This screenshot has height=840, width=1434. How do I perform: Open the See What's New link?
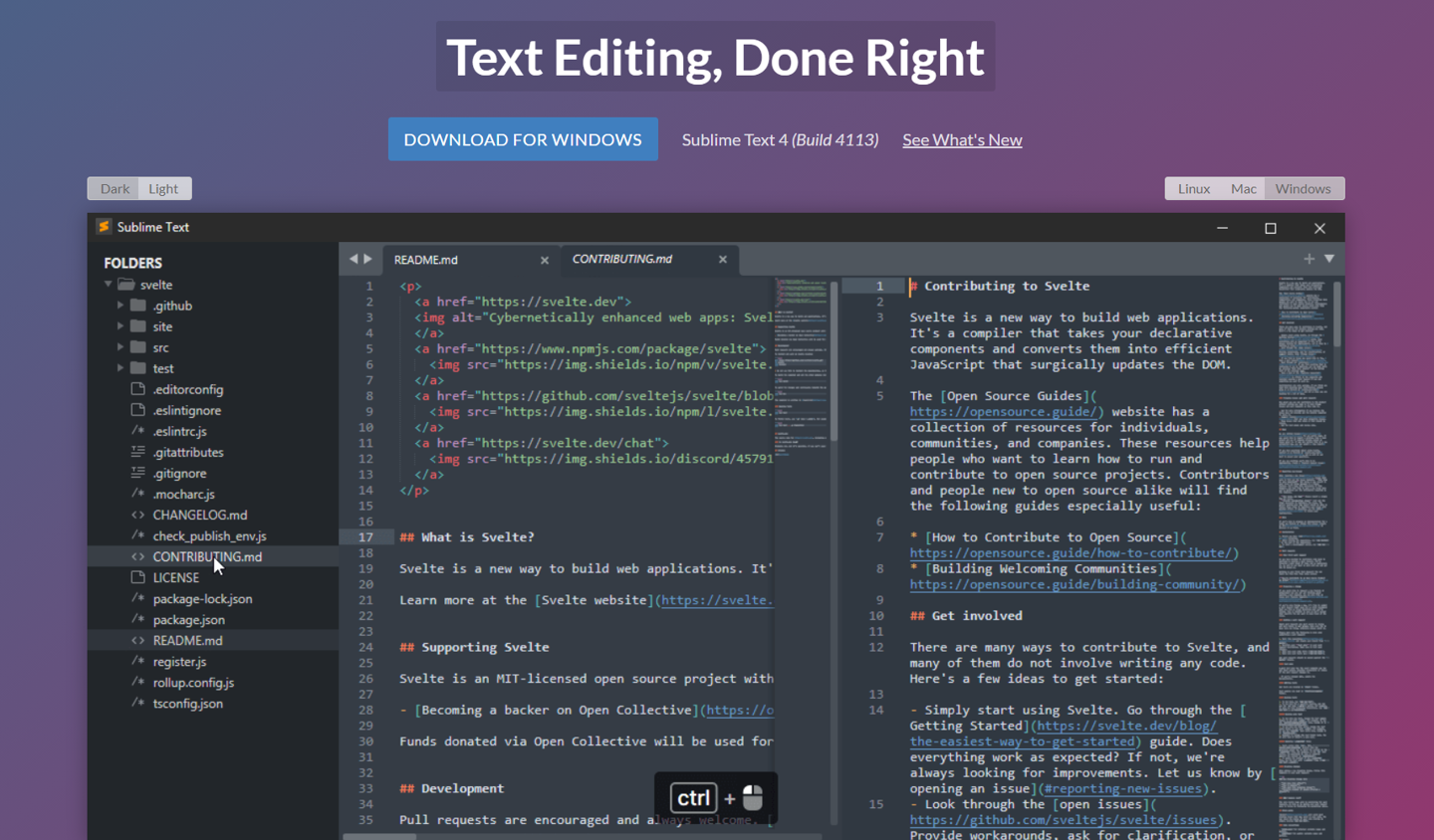pyautogui.click(x=962, y=139)
